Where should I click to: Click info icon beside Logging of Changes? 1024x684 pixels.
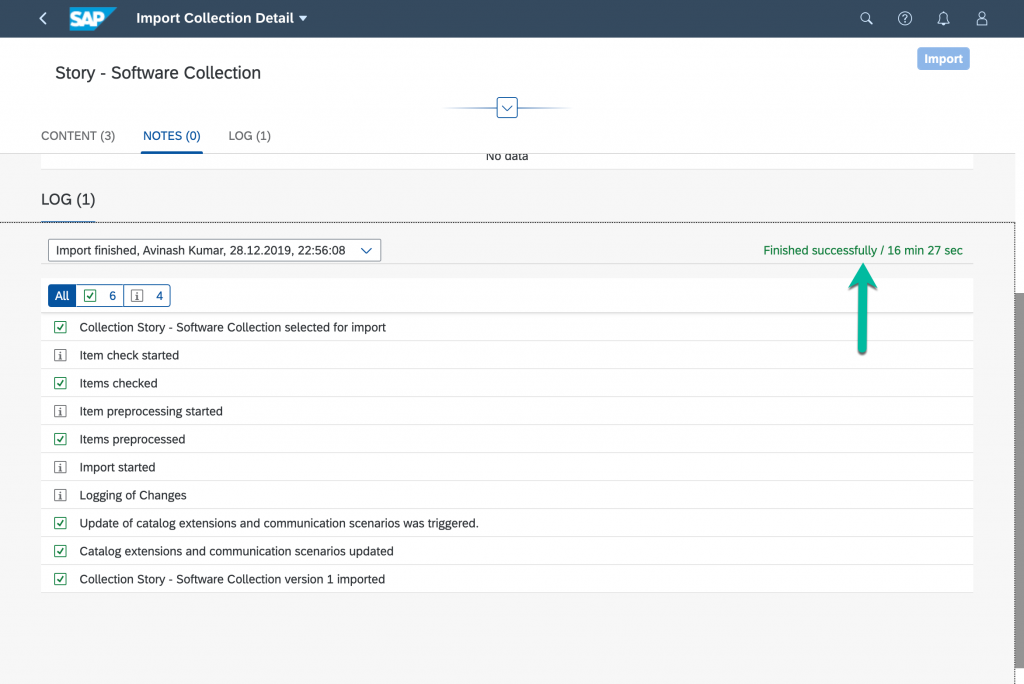pos(60,495)
